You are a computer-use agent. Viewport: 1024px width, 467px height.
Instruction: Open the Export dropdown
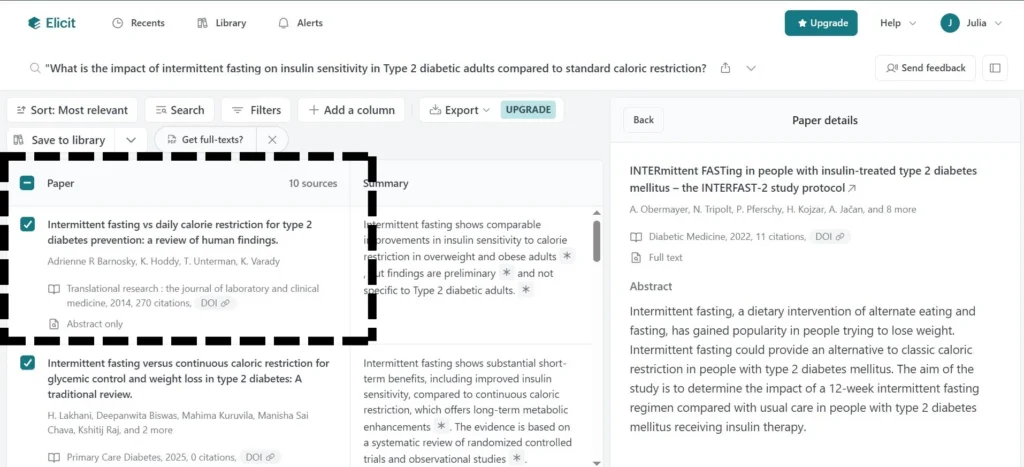click(459, 110)
